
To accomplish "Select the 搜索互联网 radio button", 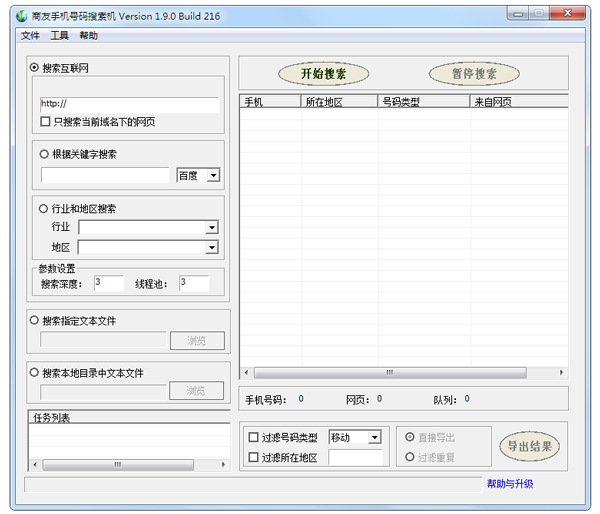I will (35, 68).
